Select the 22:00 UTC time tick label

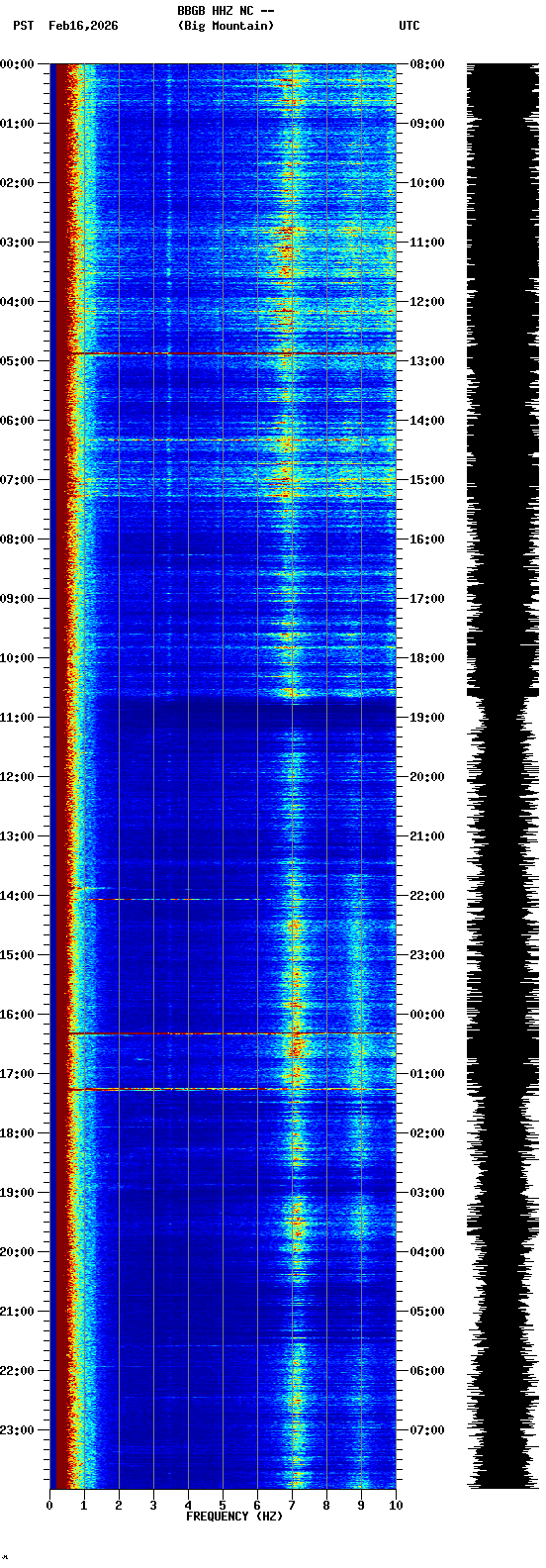point(426,896)
